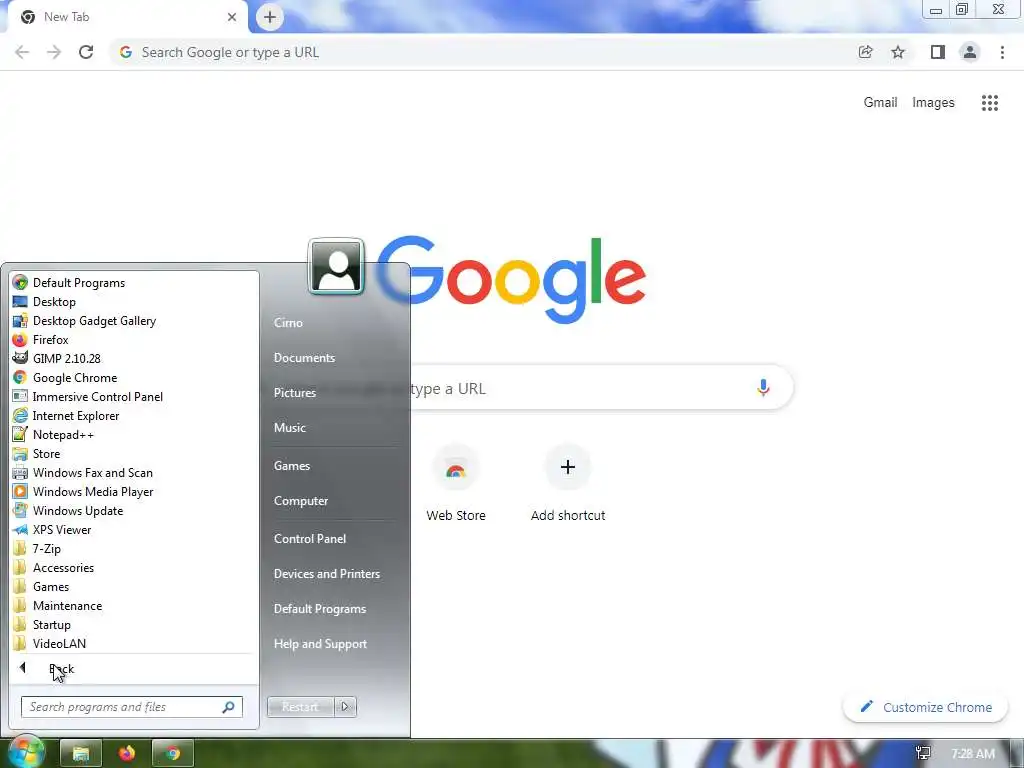This screenshot has height=768, width=1024.
Task: Start voice search with the microphone
Action: pyautogui.click(x=763, y=388)
